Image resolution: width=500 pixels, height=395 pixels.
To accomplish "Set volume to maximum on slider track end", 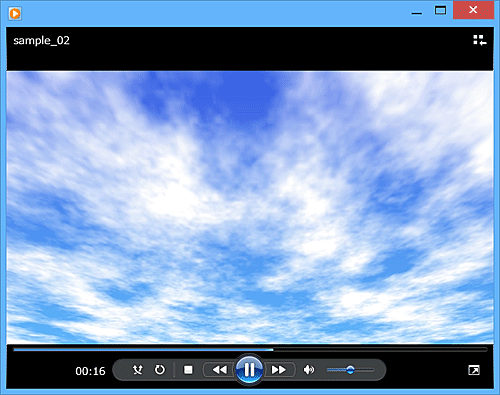I will pos(373,370).
